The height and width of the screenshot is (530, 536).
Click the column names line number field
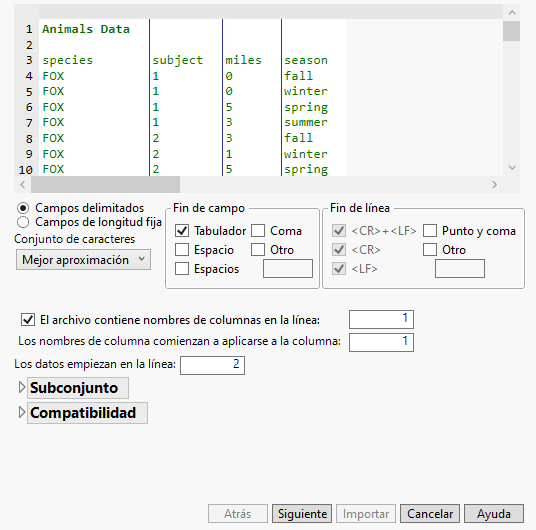(381, 319)
